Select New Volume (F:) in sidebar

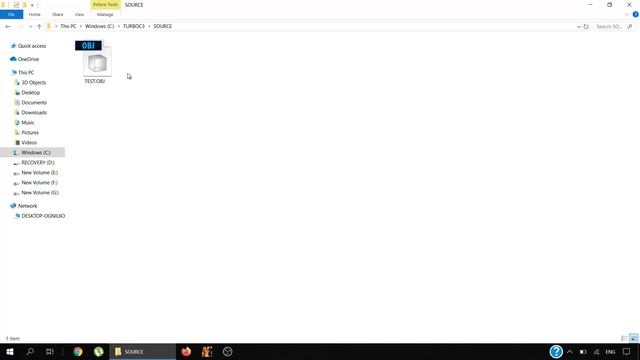pyautogui.click(x=39, y=182)
